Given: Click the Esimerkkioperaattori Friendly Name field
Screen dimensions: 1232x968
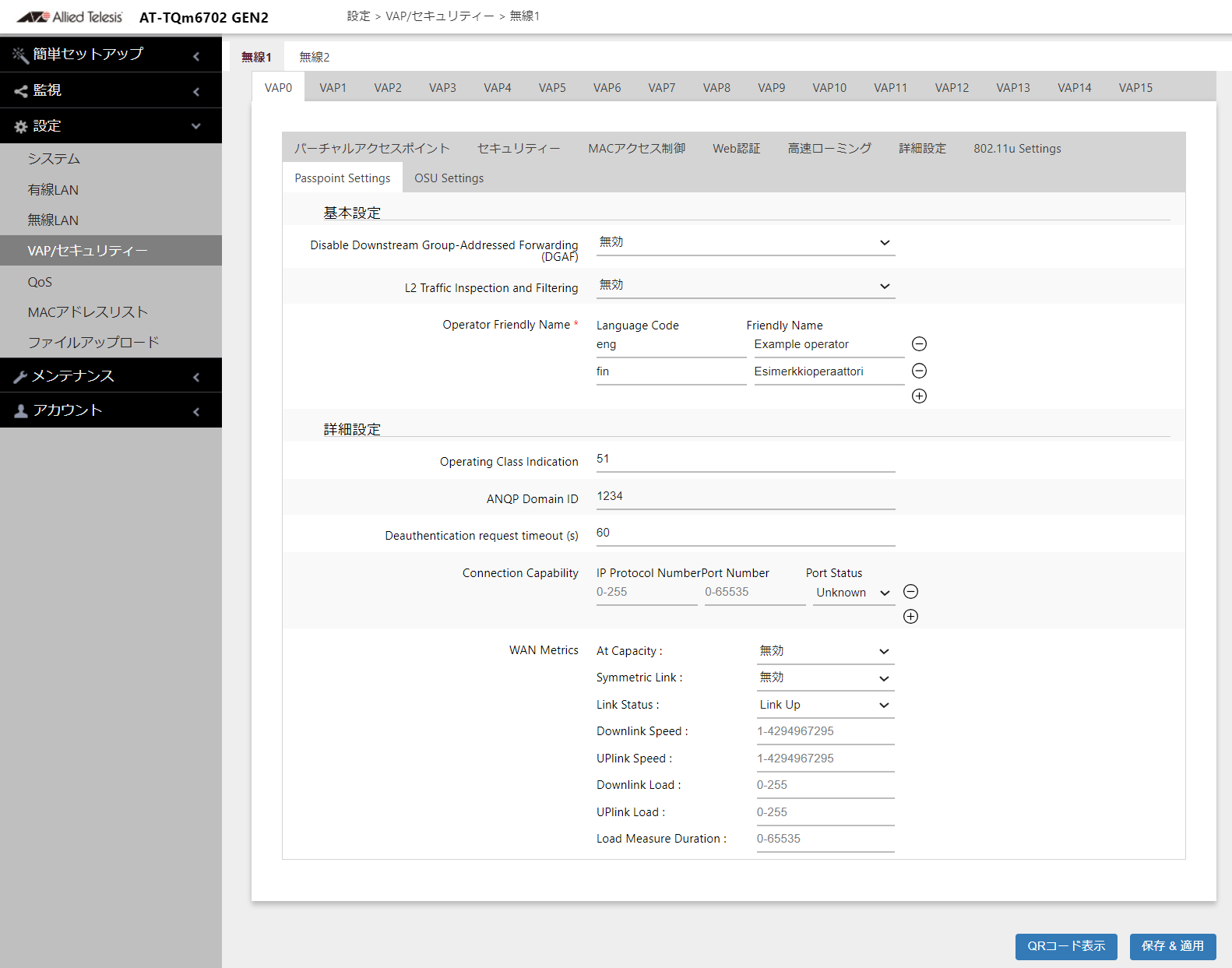Looking at the screenshot, I should coord(829,372).
